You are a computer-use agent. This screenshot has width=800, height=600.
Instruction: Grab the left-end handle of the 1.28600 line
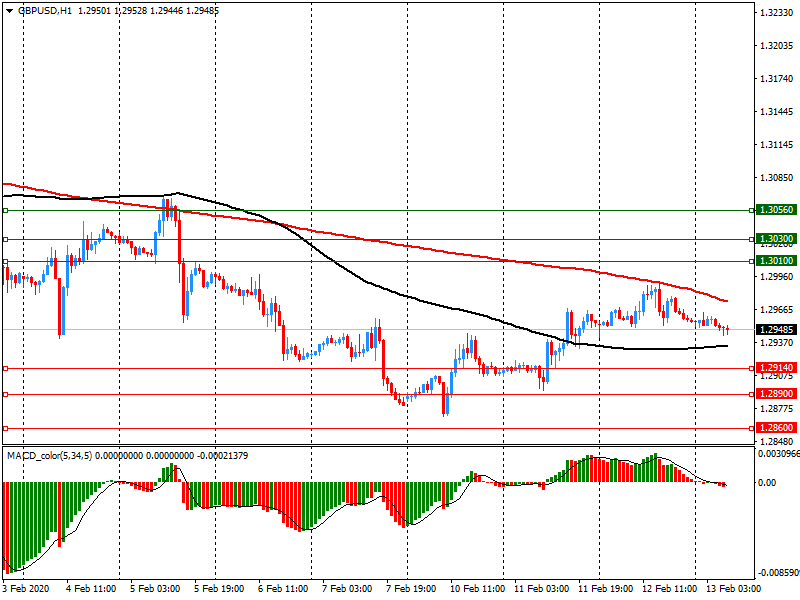[6, 429]
